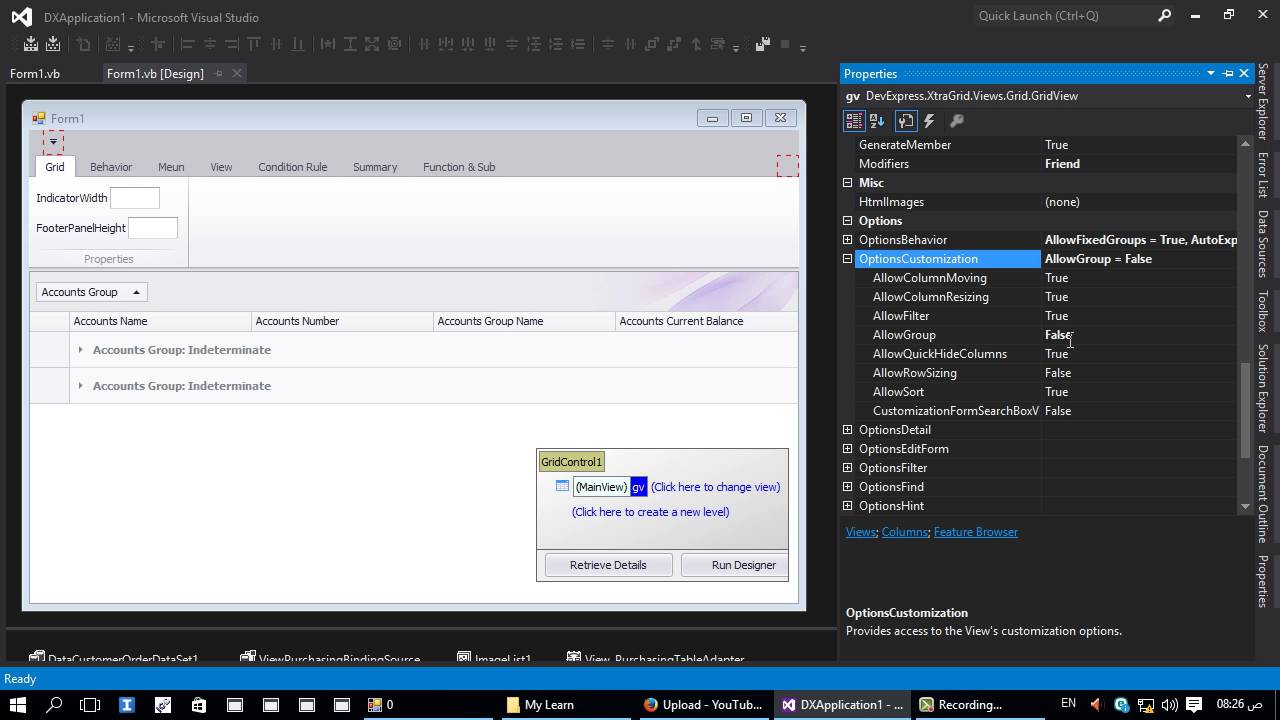Open the Feature Browser link

point(975,532)
